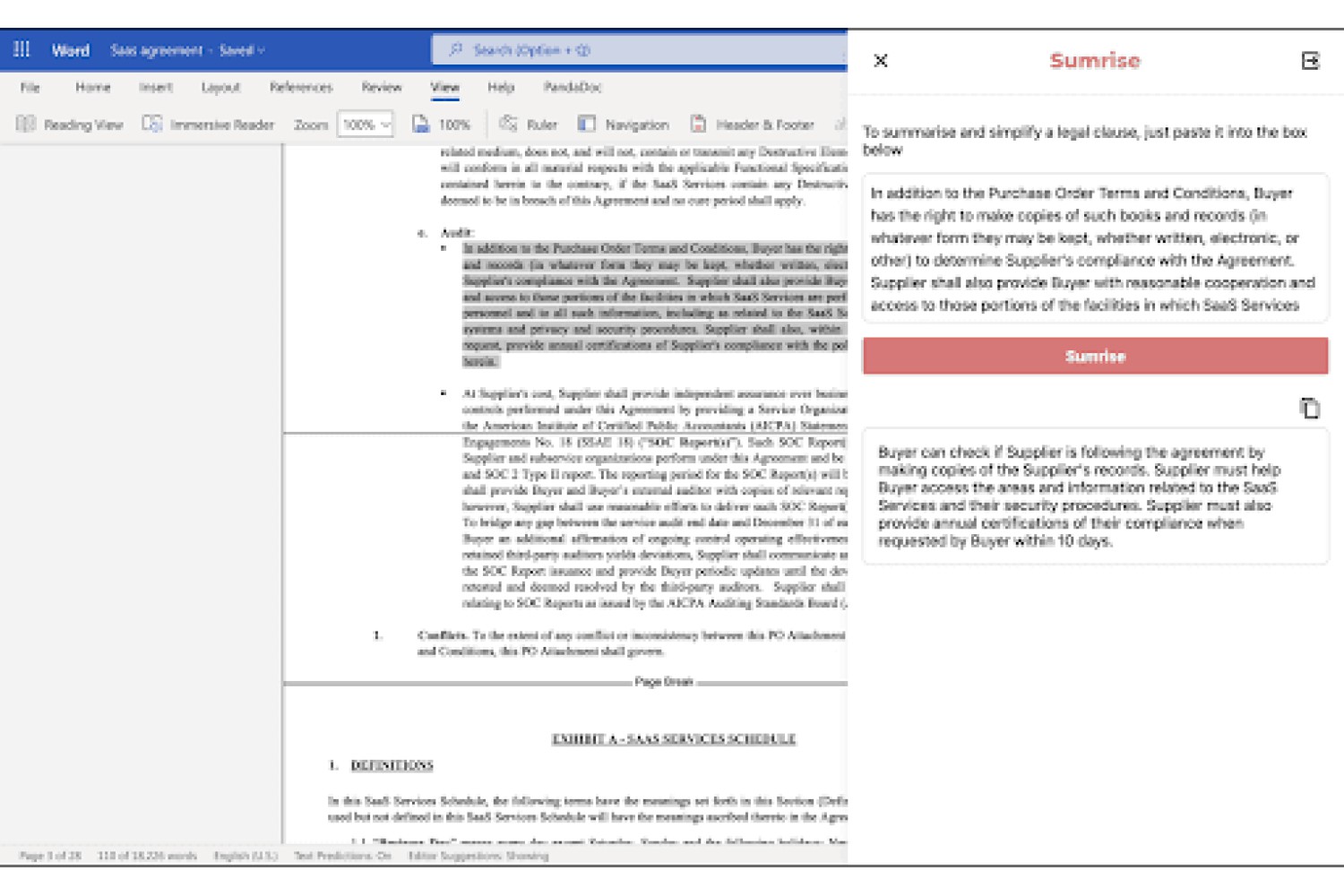
Task: Click the 100% zoom page icon
Action: pyautogui.click(x=420, y=124)
